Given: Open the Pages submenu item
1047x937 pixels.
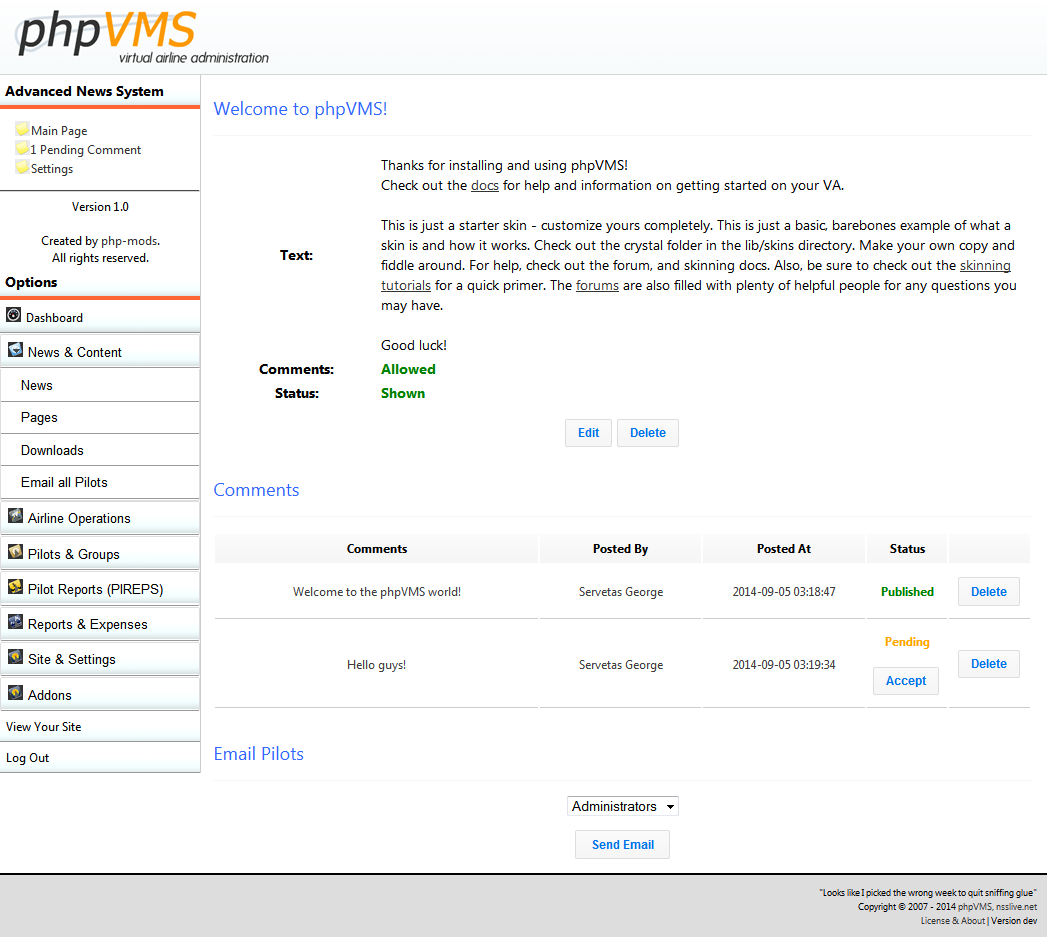Looking at the screenshot, I should tap(100, 417).
